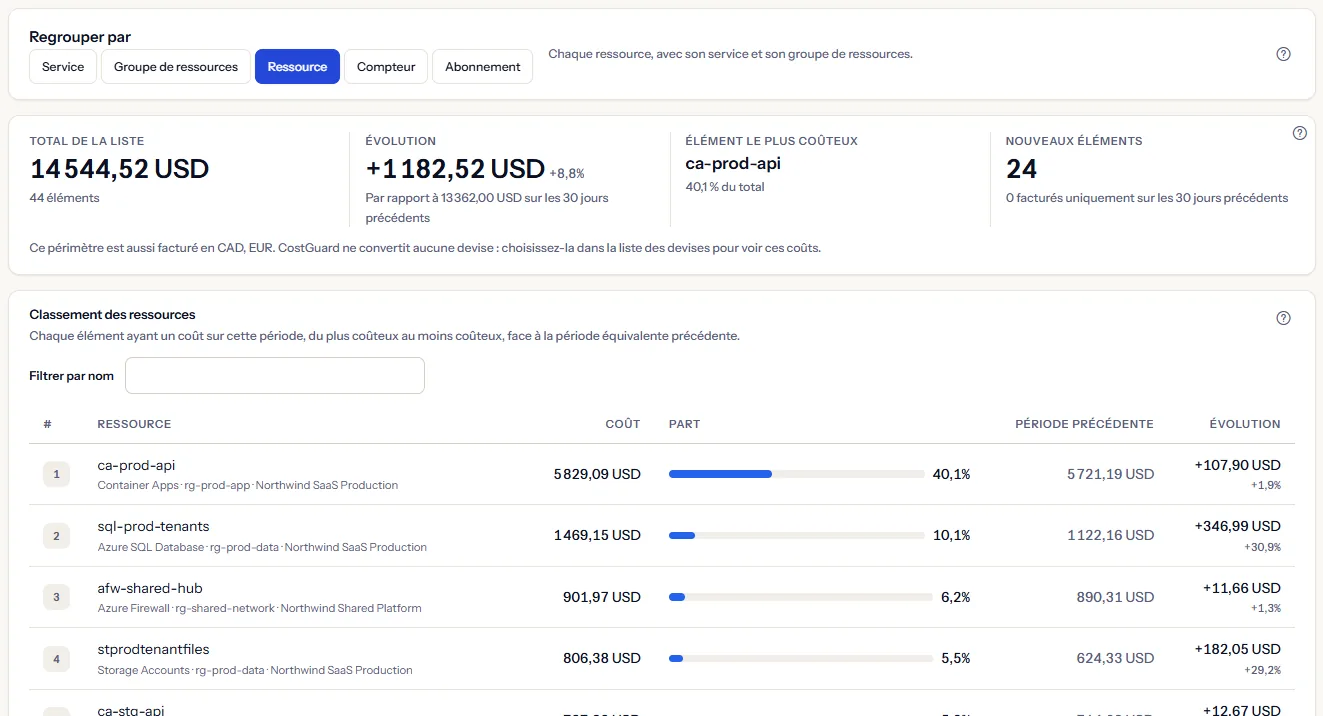
Task: Click the PART column header
Action: click(684, 424)
